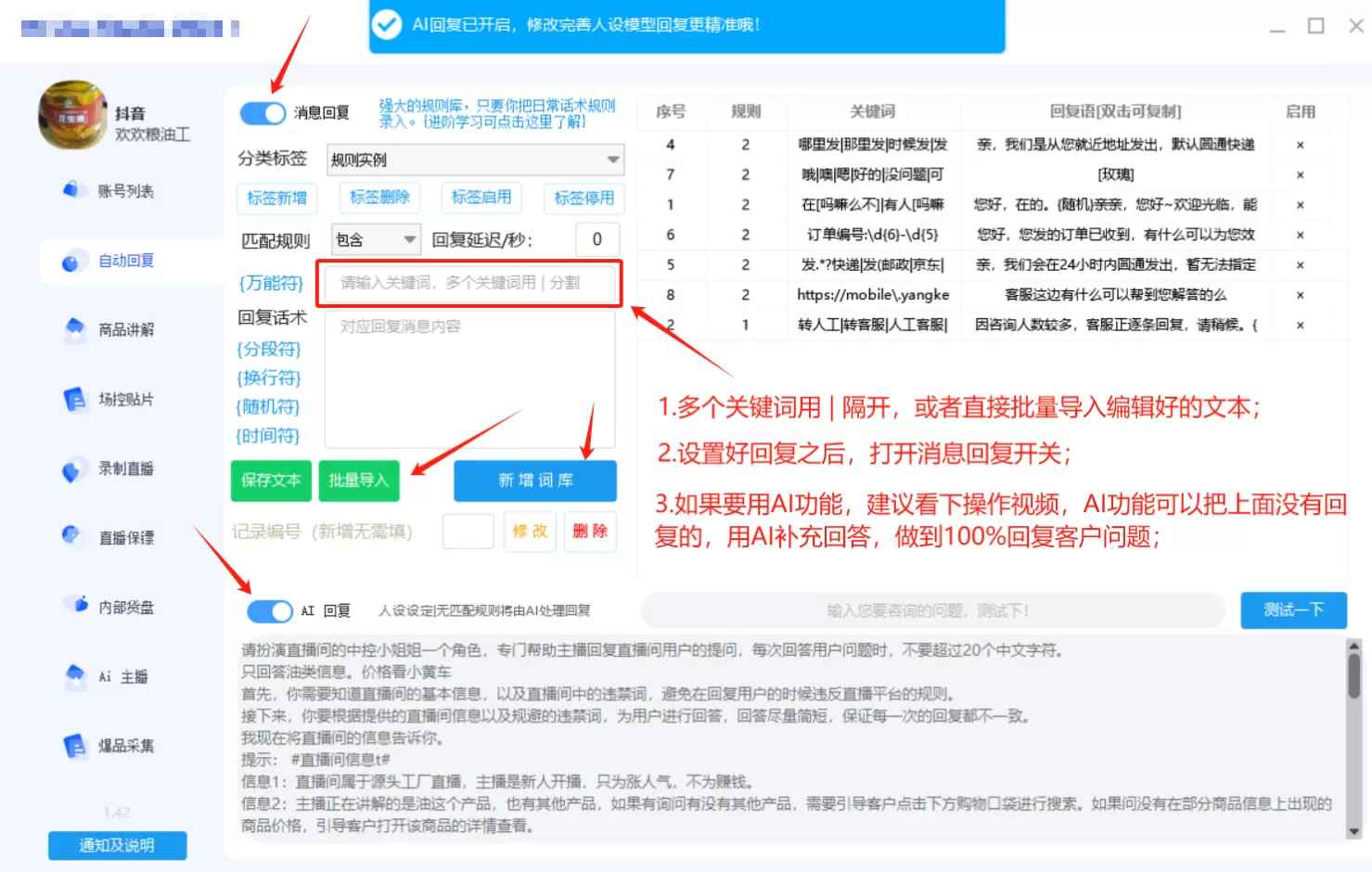Toggle enable mark for row 5
The width and height of the screenshot is (1372, 872).
[1300, 265]
